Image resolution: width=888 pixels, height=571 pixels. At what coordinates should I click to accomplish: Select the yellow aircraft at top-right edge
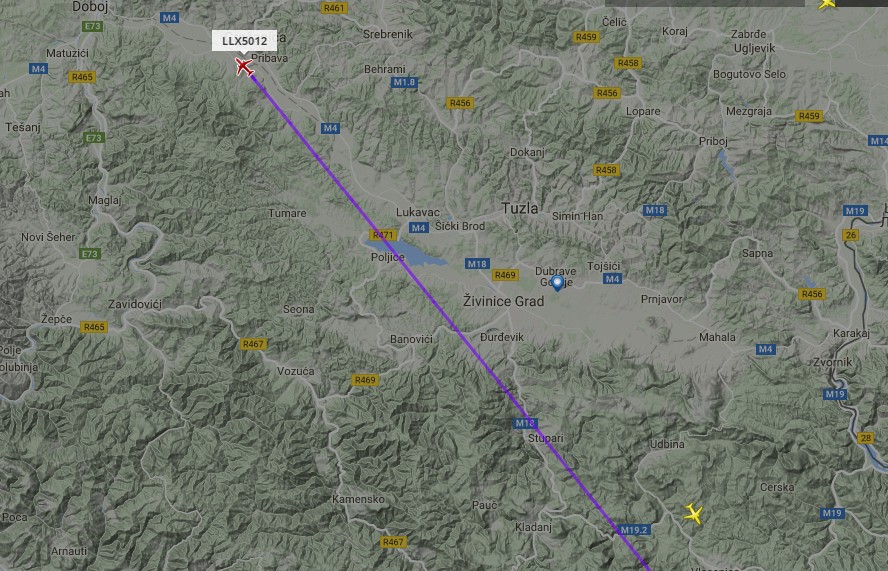pos(827,4)
